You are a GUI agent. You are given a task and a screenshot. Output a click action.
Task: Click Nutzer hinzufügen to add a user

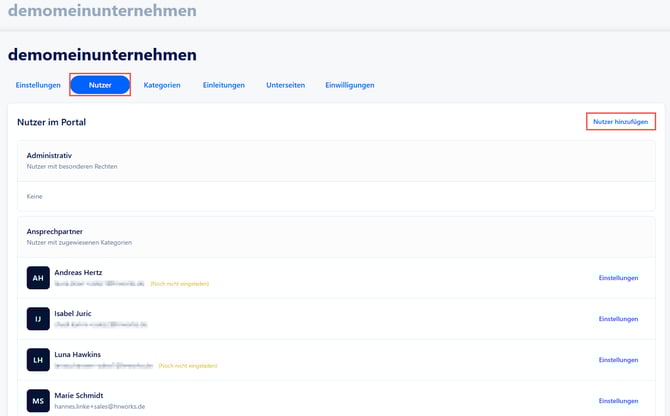point(620,122)
